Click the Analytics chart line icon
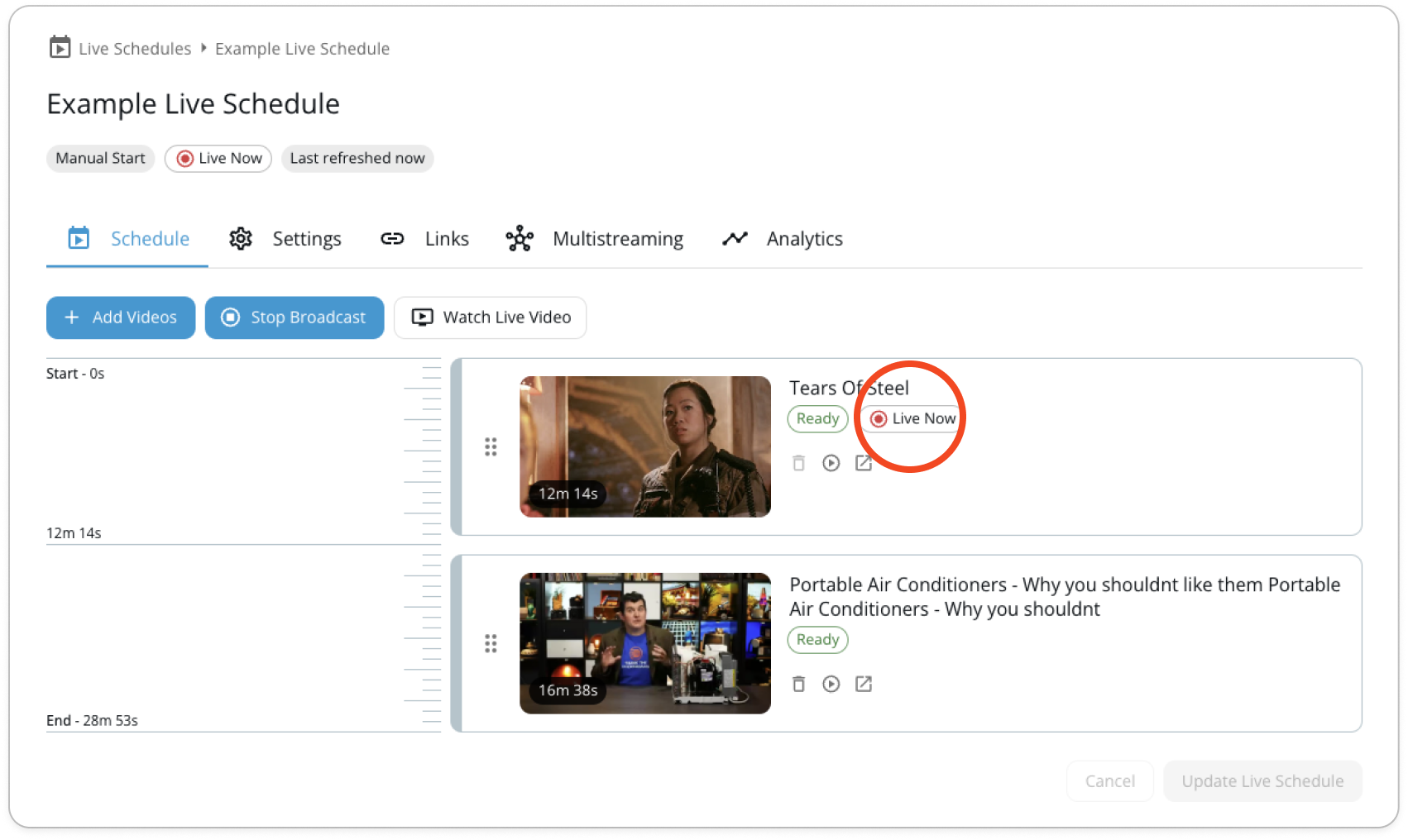This screenshot has width=1408, height=840. (x=735, y=238)
